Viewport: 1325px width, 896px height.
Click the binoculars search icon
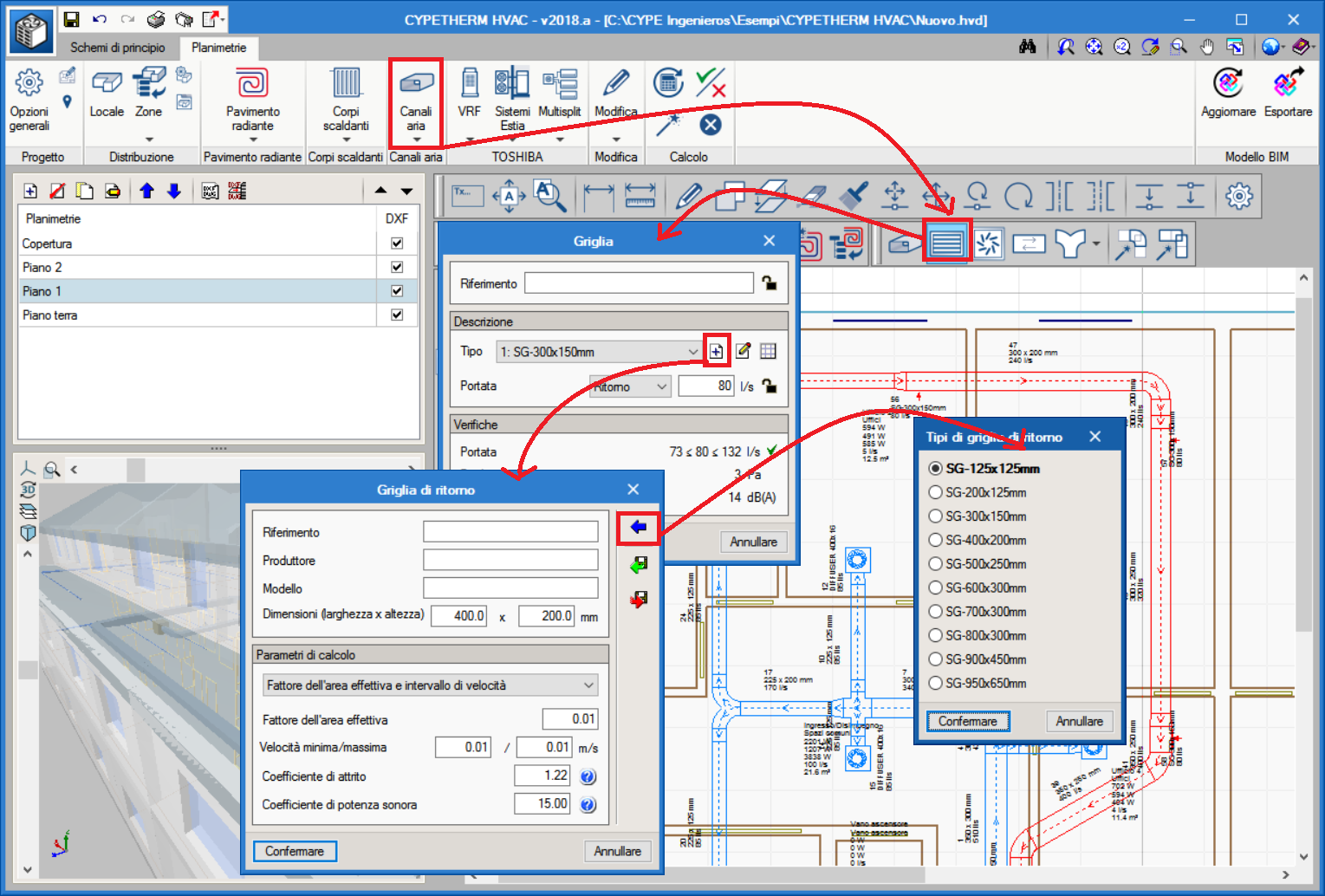(1028, 47)
